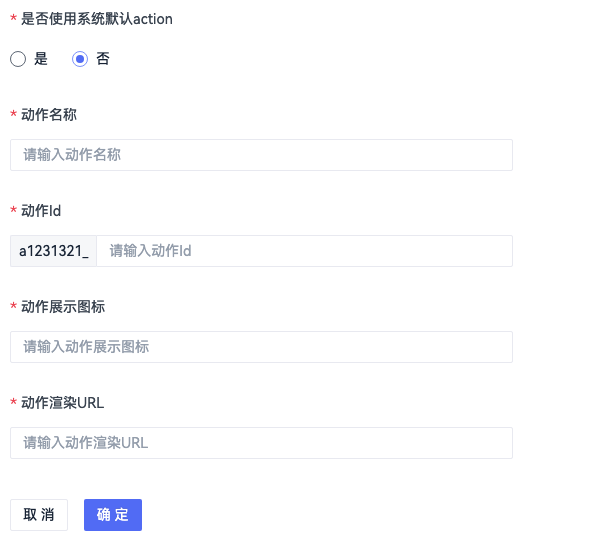
Task: Click the 是 option label text
Action: click(41, 59)
